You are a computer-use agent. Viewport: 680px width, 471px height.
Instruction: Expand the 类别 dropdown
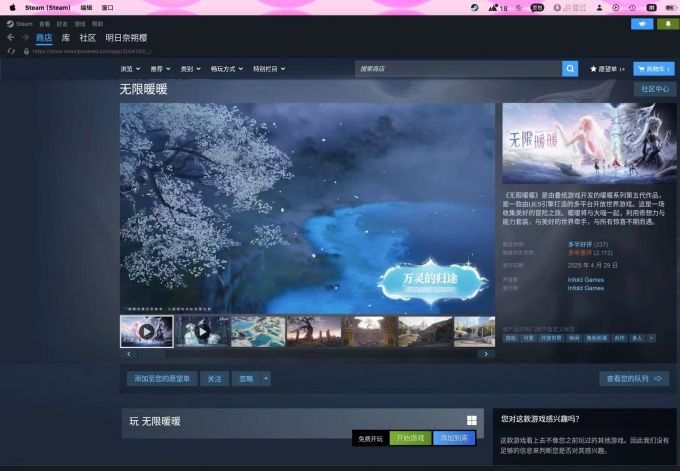tap(190, 69)
